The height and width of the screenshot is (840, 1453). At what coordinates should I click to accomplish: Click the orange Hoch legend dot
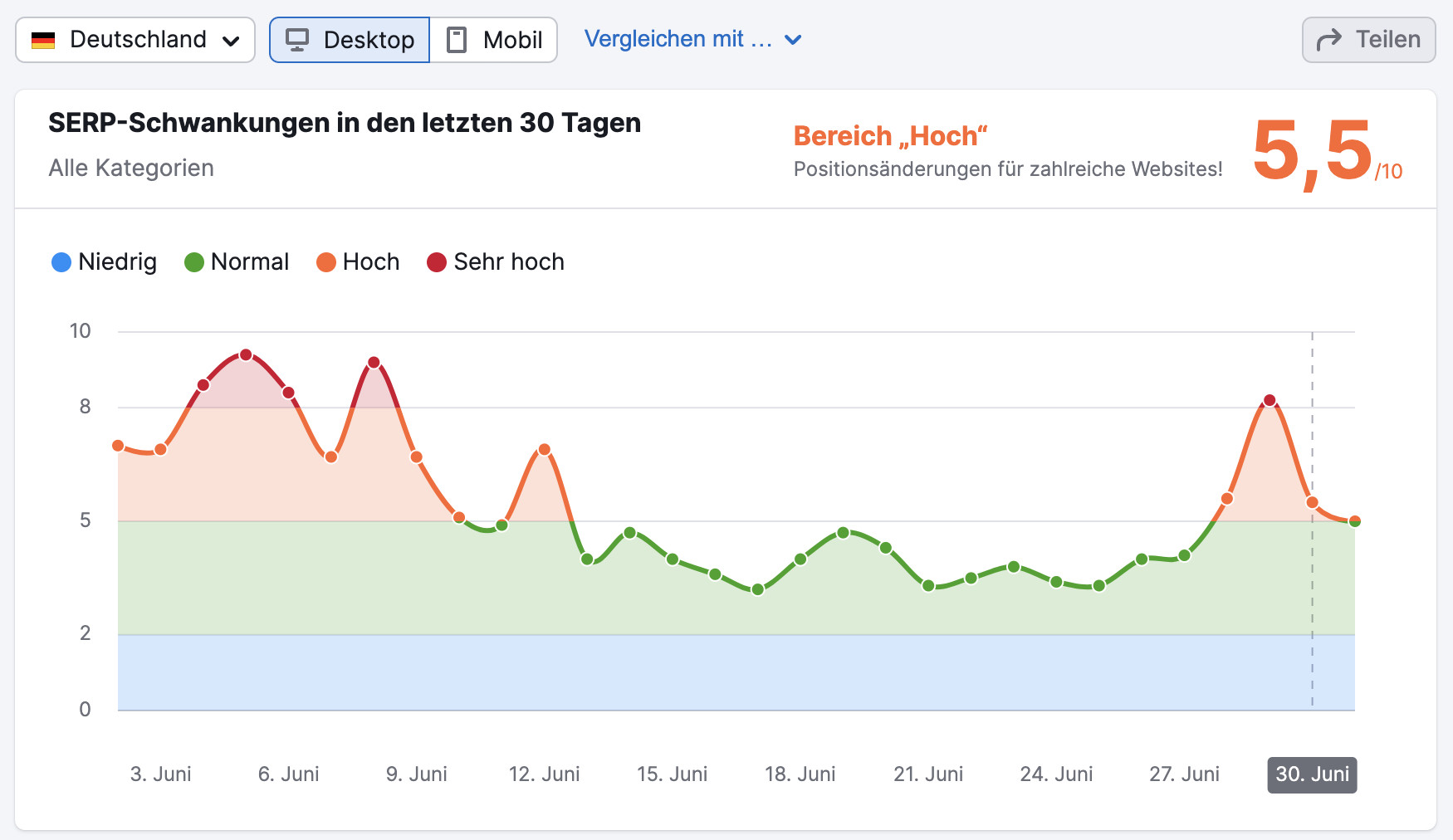[327, 262]
